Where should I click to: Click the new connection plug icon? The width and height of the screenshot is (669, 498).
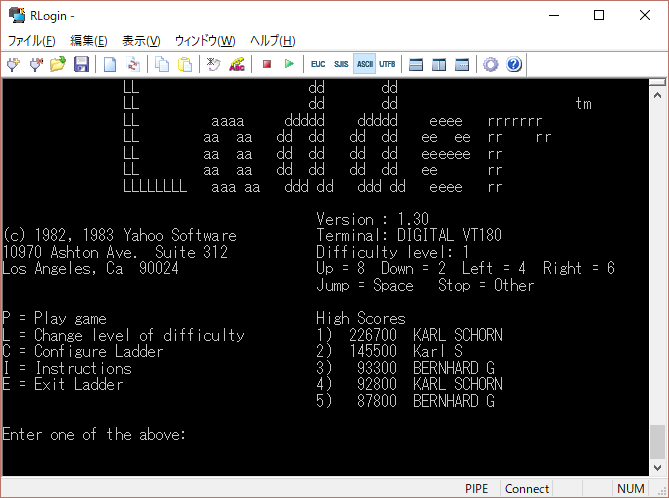pos(14,64)
